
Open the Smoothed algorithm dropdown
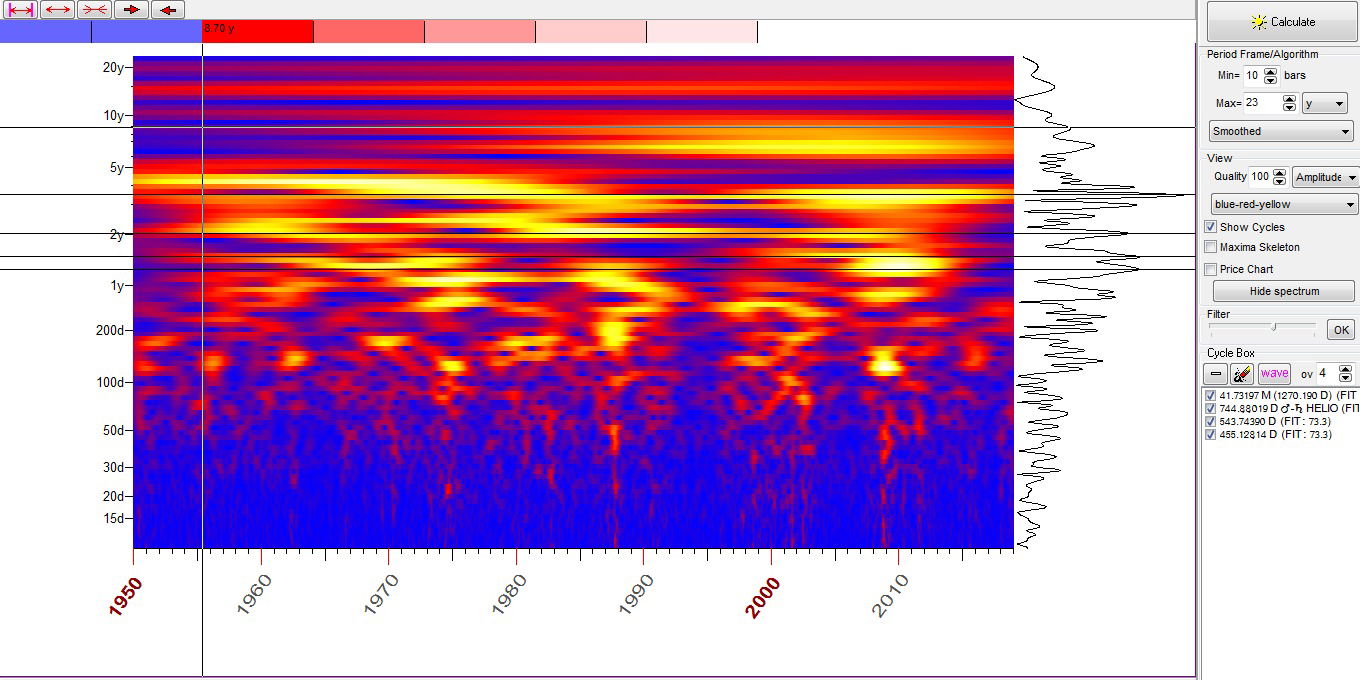tap(1281, 131)
